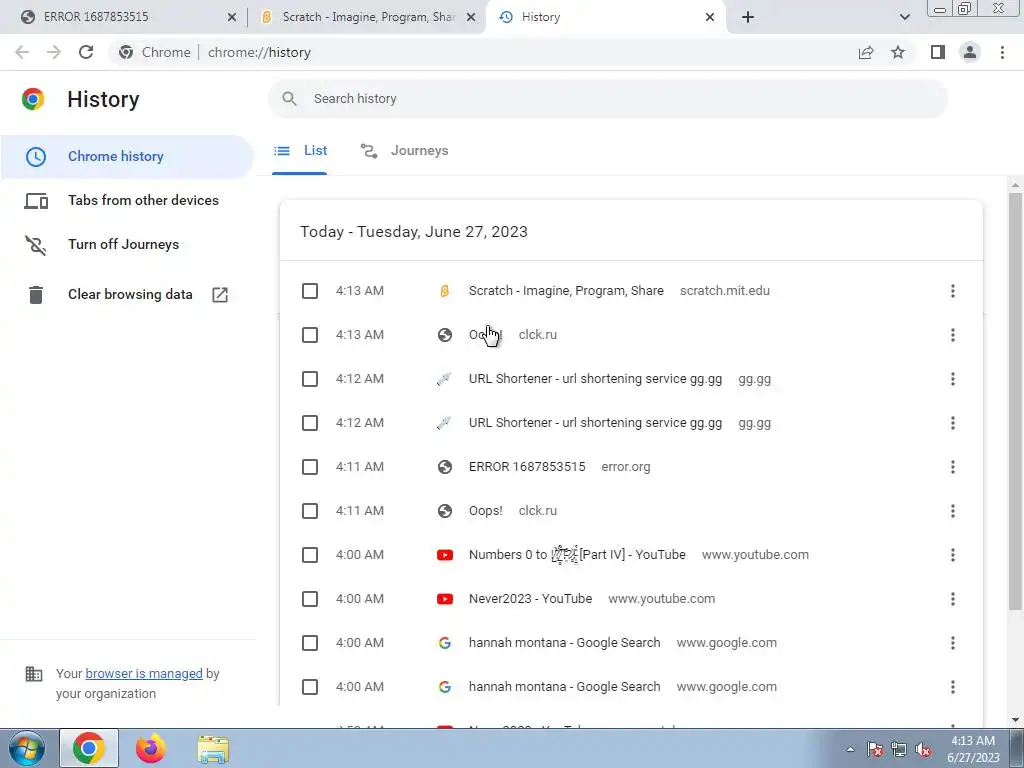Image resolution: width=1024 pixels, height=768 pixels.
Task: Click the network tray icon
Action: (899, 750)
